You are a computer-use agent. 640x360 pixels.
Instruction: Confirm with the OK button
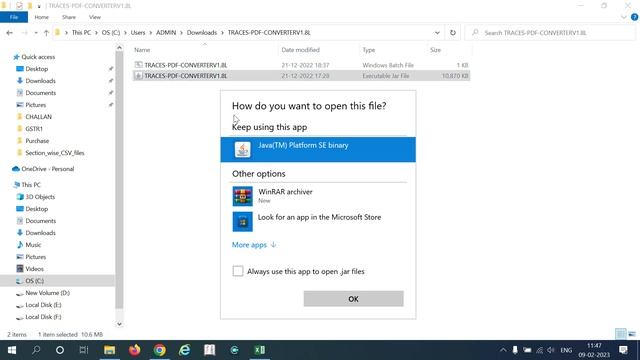click(x=353, y=299)
